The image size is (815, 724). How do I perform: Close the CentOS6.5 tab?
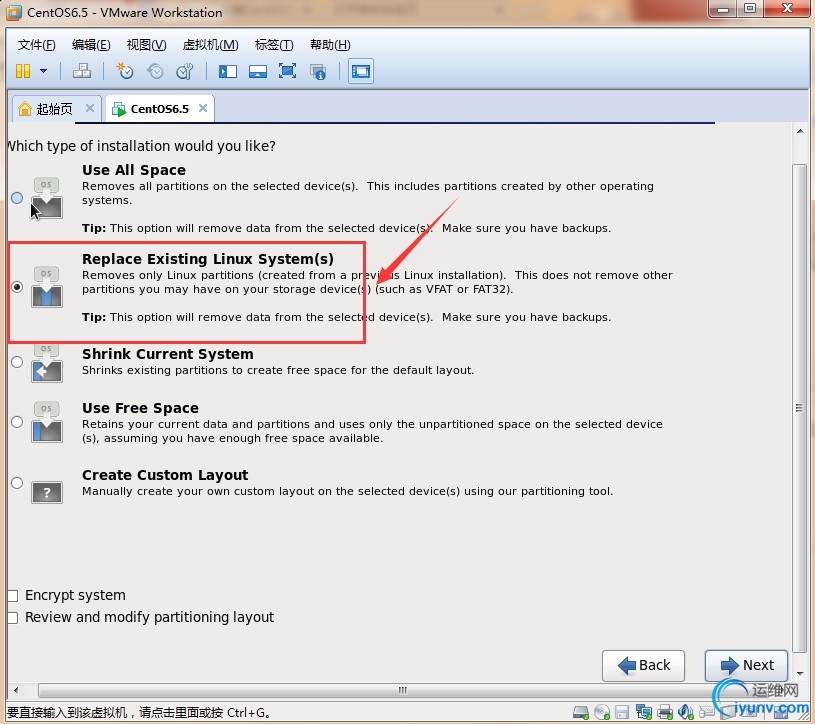pos(203,108)
